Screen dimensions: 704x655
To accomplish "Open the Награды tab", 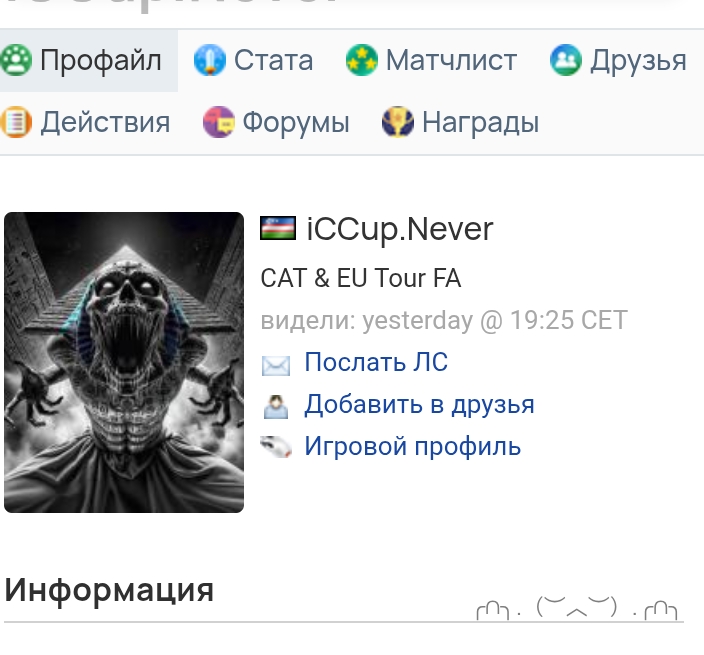I will pyautogui.click(x=460, y=122).
